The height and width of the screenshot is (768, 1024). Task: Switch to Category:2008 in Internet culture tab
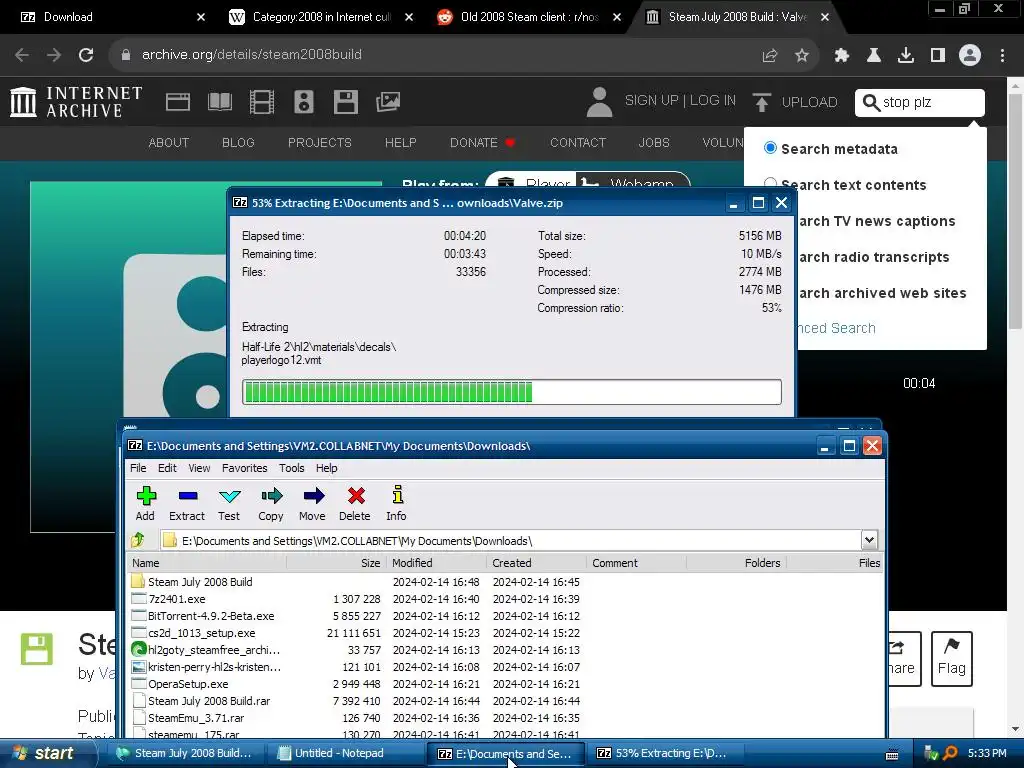320,17
